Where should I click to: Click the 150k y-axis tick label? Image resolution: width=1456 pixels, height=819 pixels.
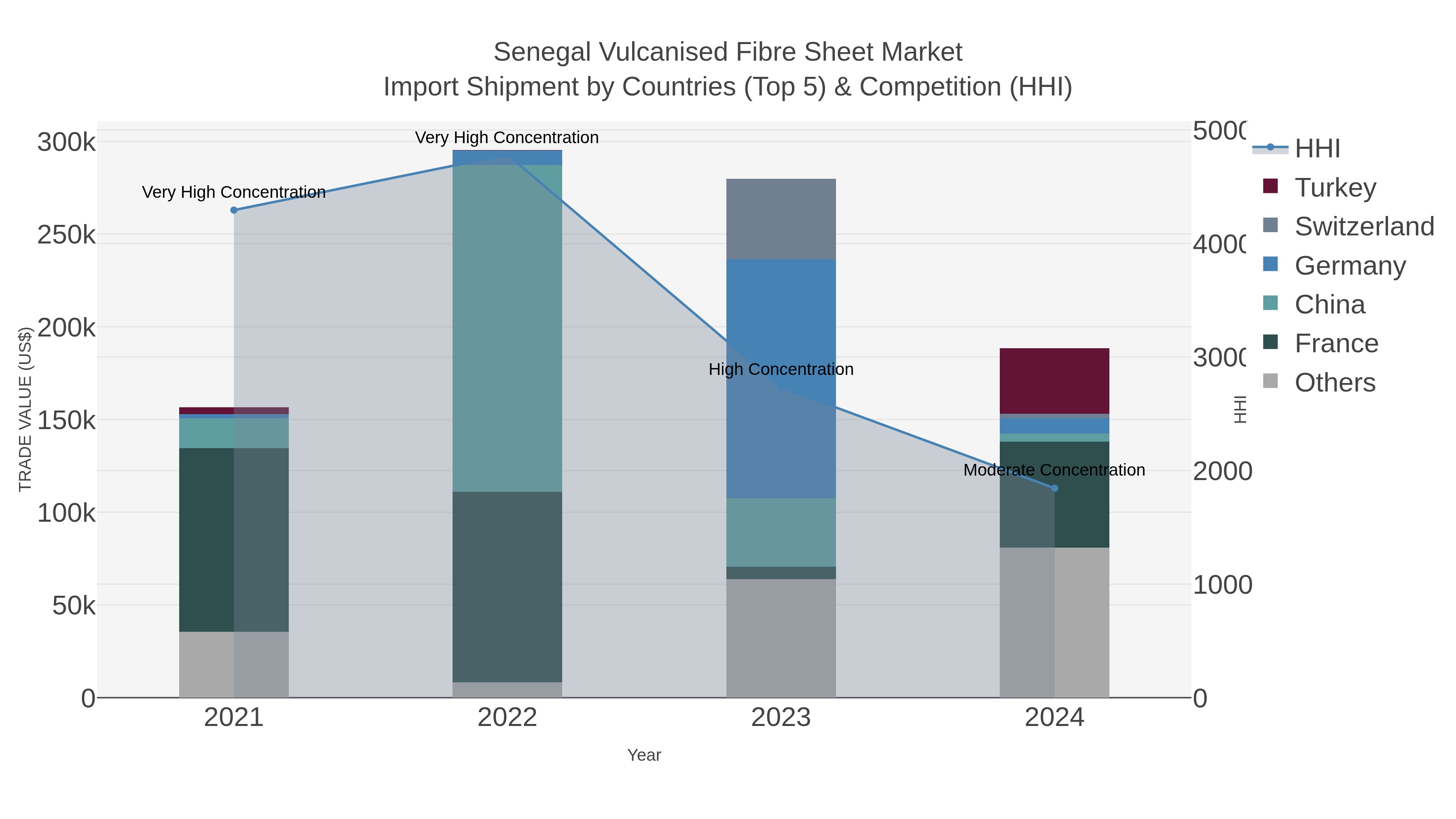[x=66, y=420]
